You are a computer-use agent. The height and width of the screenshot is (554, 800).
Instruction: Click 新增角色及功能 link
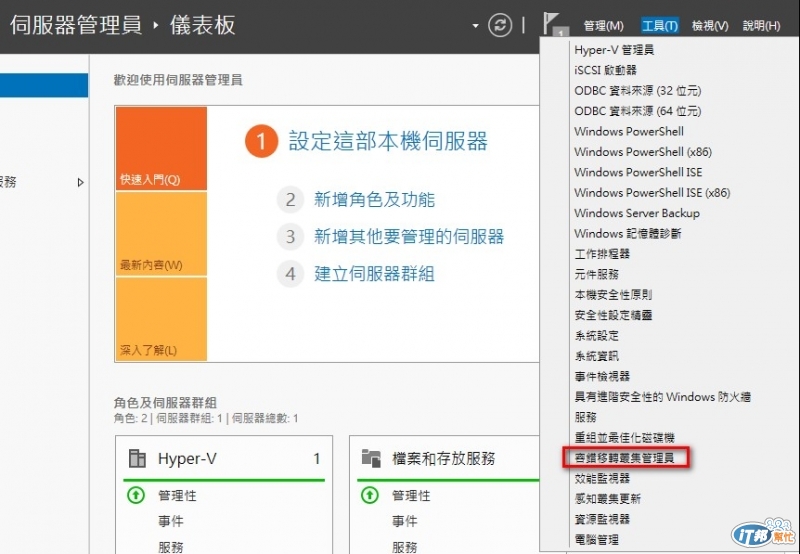click(374, 199)
